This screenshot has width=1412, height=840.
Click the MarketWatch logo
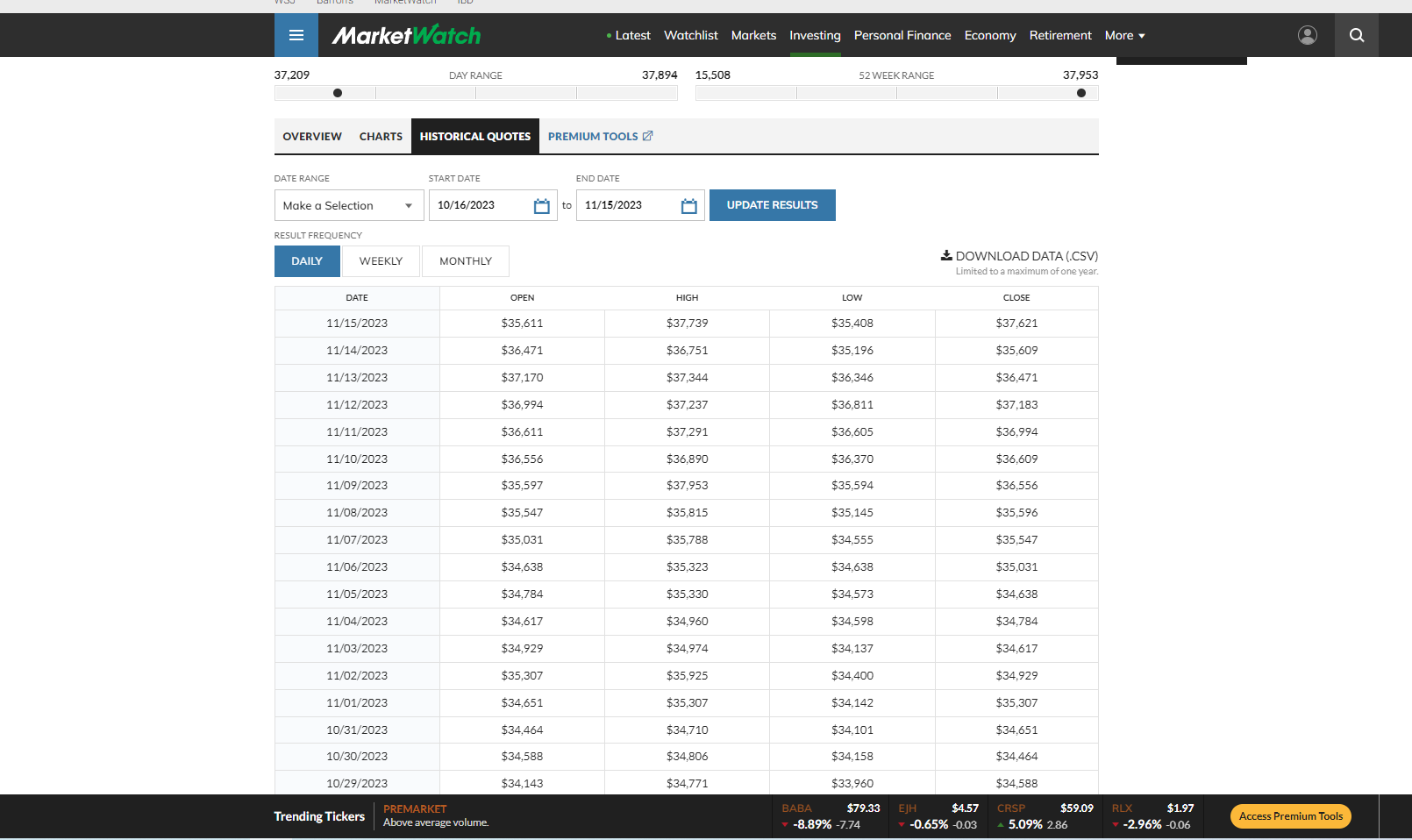coord(406,35)
